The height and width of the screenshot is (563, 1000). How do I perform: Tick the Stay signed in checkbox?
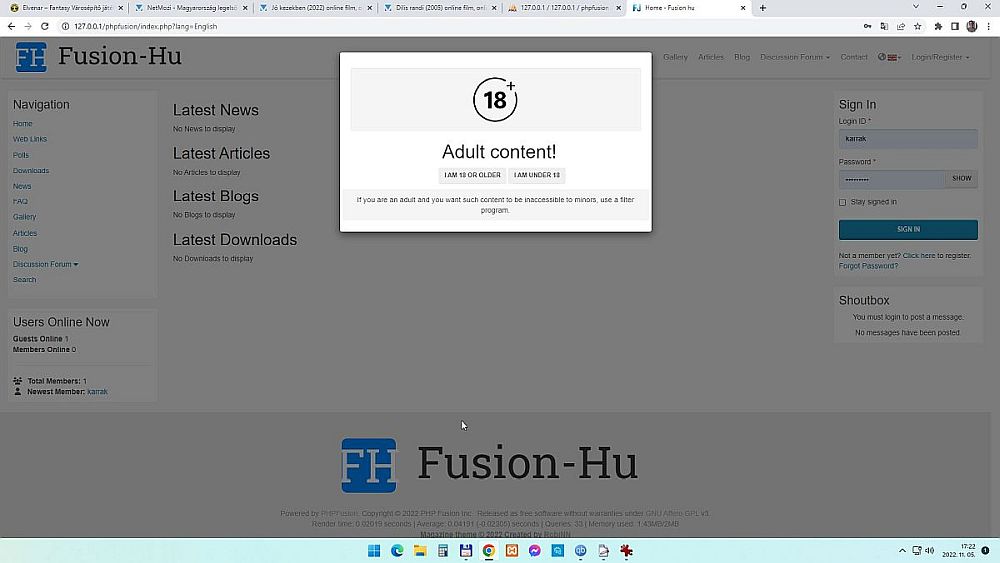point(842,202)
